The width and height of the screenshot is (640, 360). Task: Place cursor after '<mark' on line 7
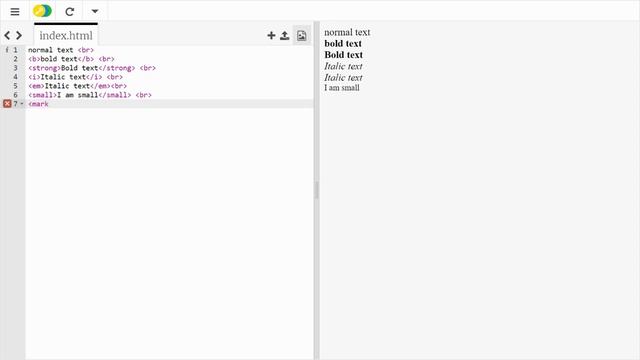pos(49,104)
